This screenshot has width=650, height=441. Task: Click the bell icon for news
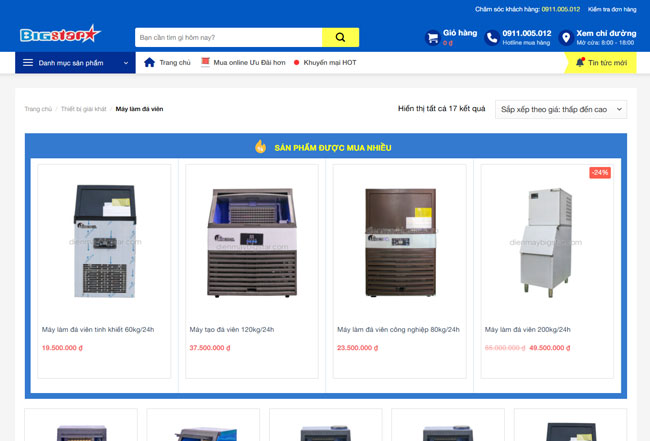579,62
